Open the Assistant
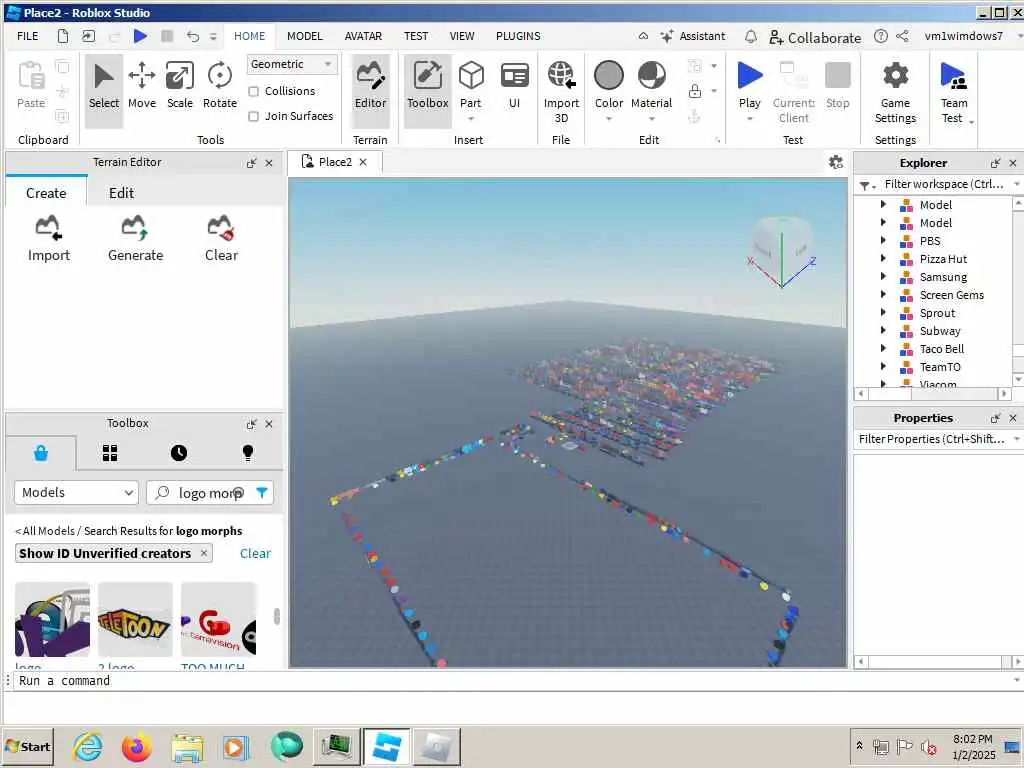 693,37
